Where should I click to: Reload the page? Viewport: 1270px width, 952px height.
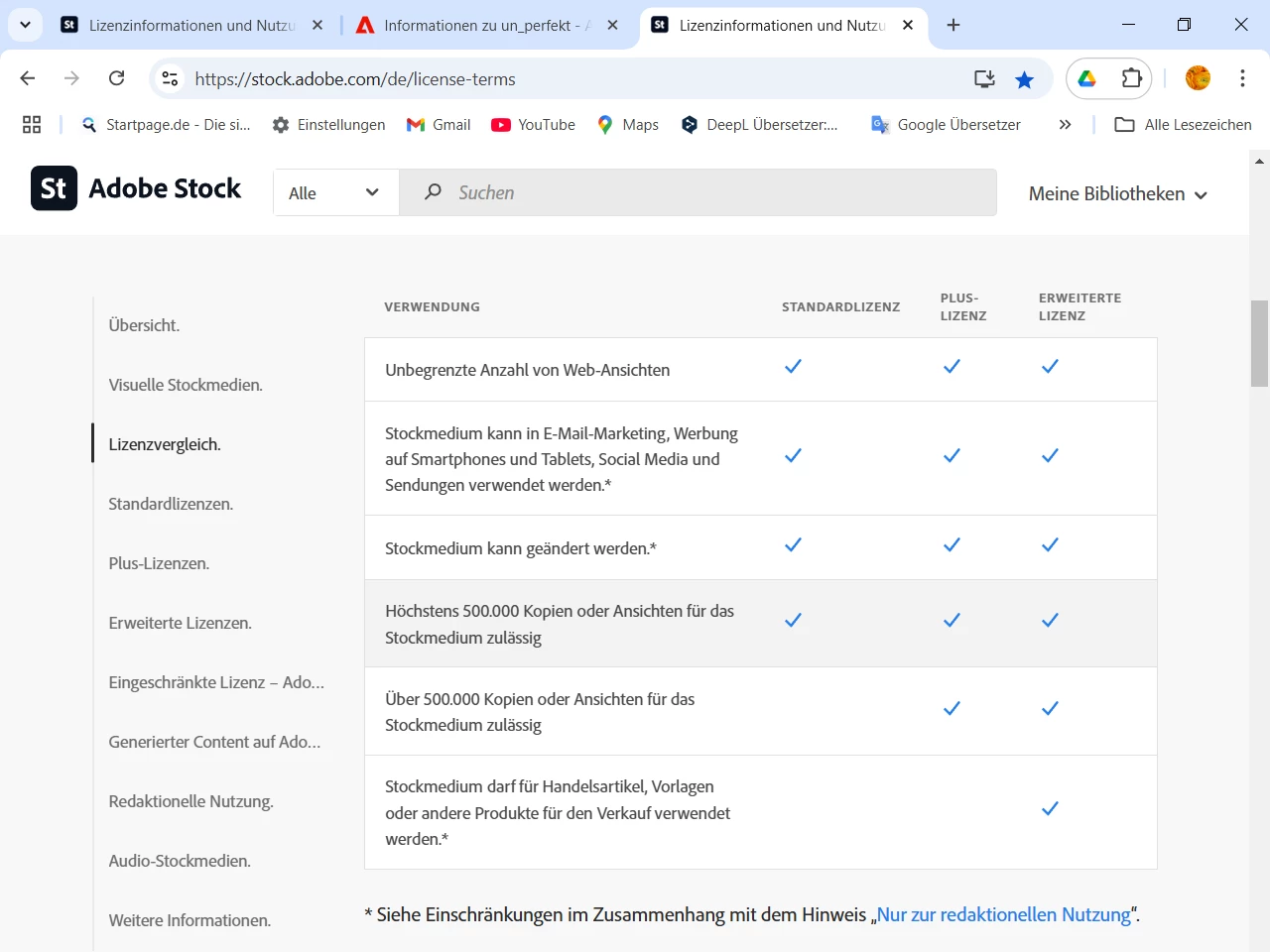[117, 79]
